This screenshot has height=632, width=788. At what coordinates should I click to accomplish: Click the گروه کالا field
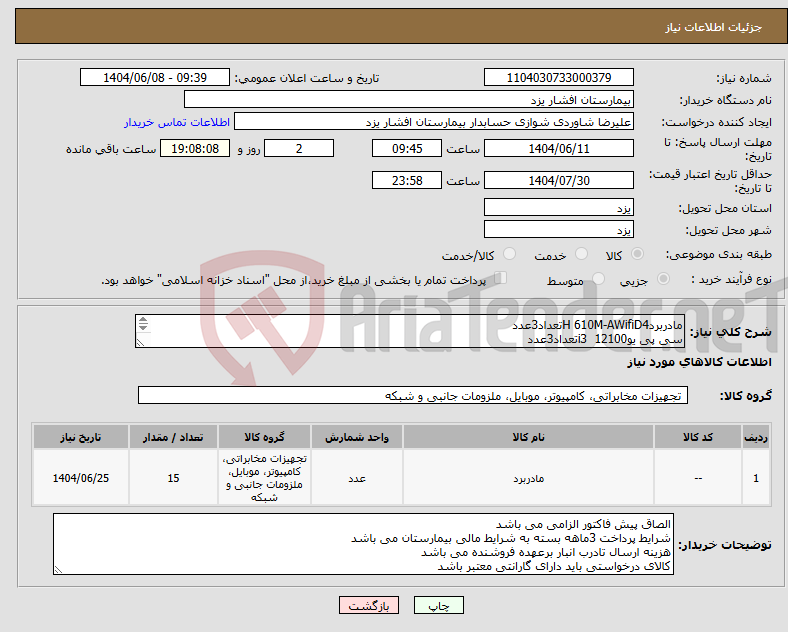(413, 395)
